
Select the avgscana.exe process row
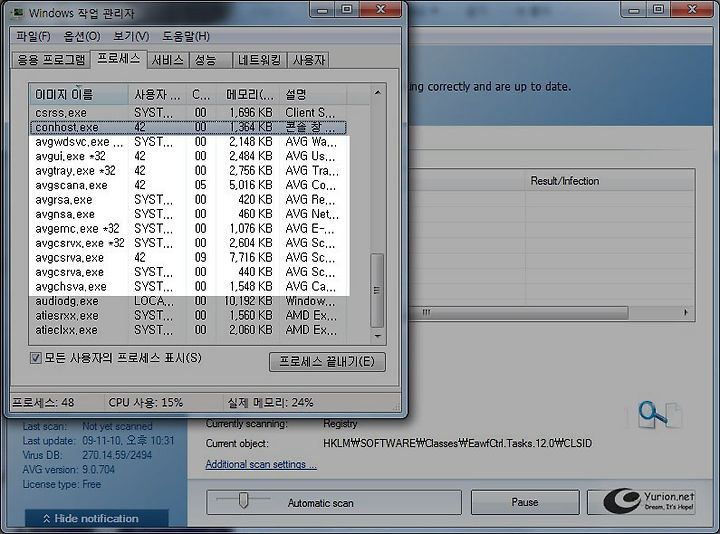pyautogui.click(x=188, y=185)
